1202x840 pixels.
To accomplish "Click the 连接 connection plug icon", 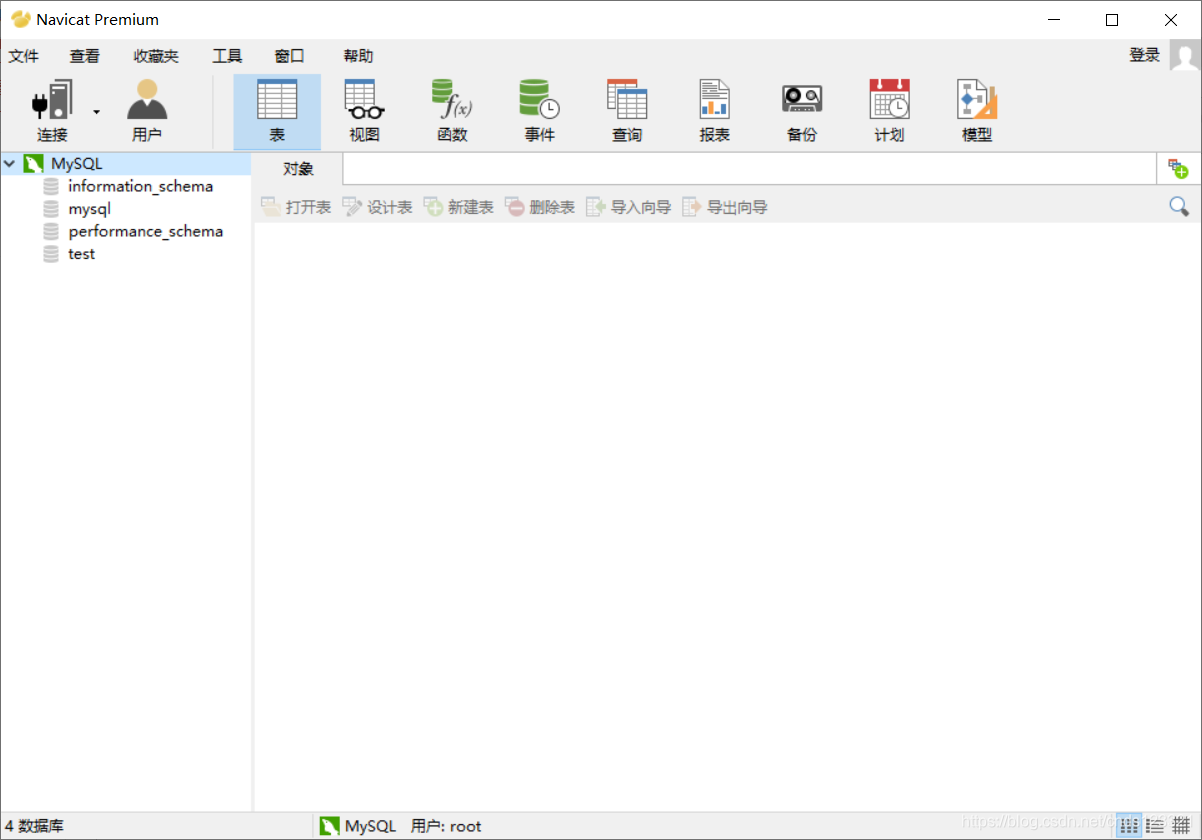I will pos(52,101).
